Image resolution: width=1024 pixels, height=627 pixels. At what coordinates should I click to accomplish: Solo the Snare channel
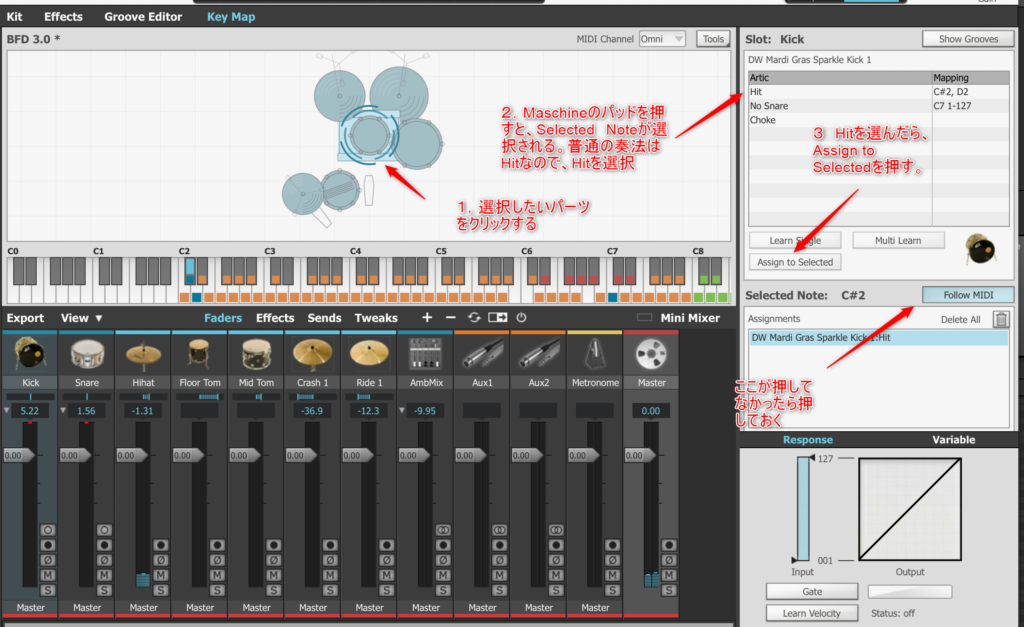(104, 590)
